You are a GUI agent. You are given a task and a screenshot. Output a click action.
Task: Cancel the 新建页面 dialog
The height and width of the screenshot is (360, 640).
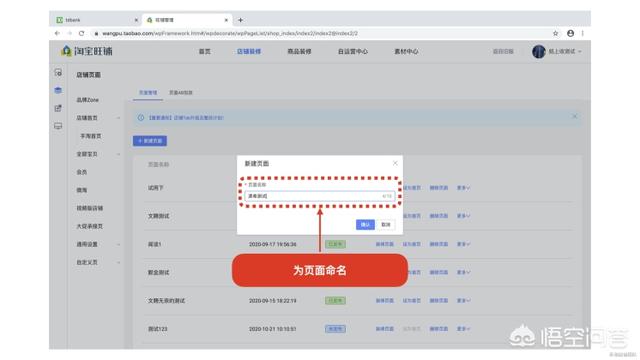(x=386, y=224)
